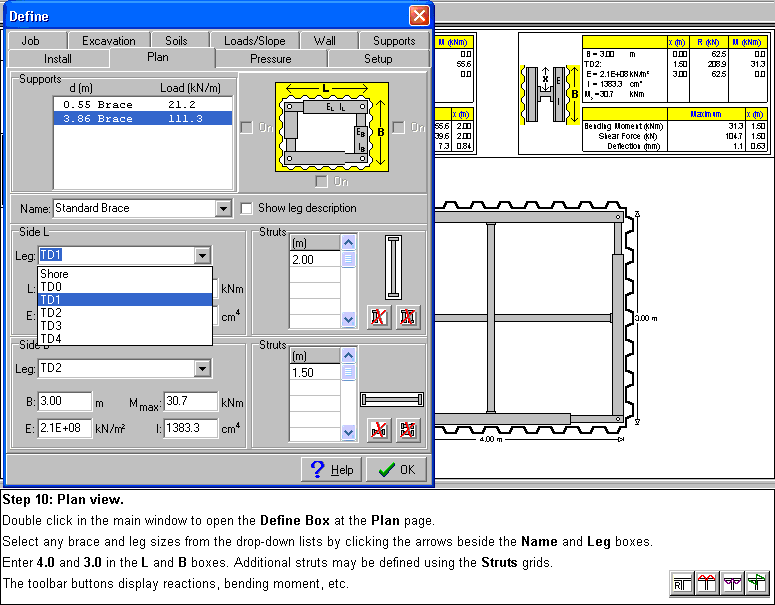Switch to the Pressure tab
The width and height of the screenshot is (775, 605).
coord(271,59)
